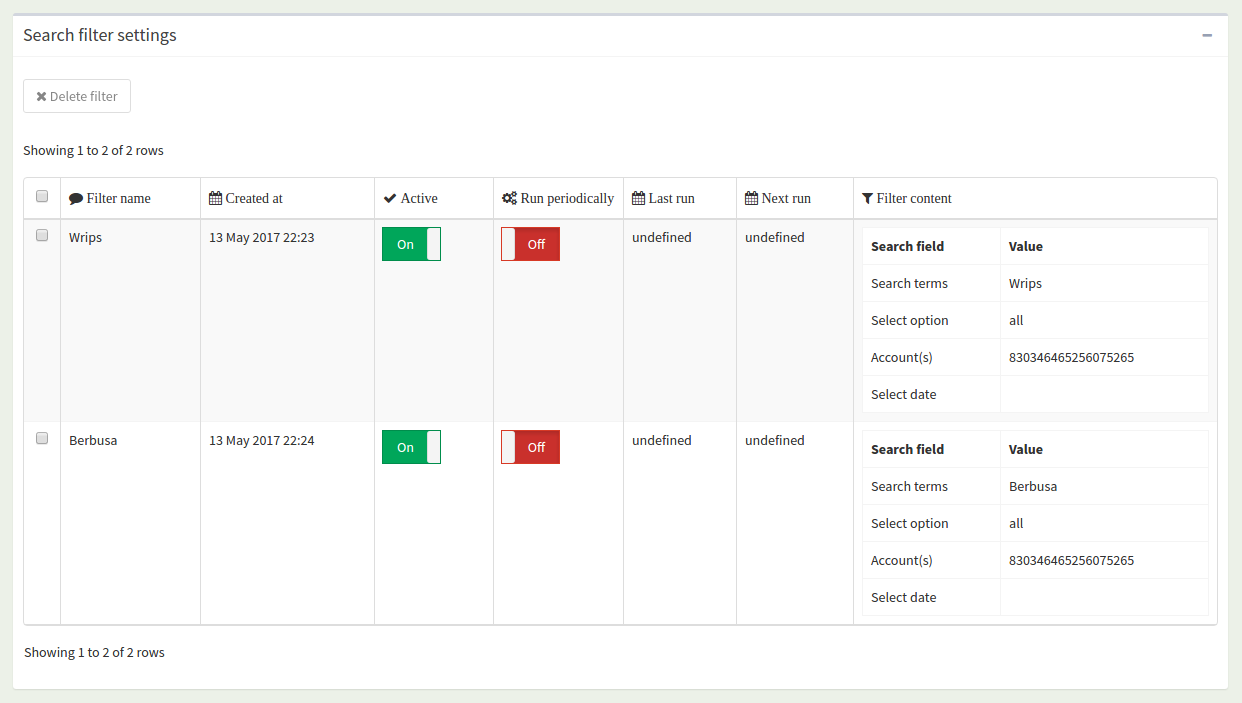Click the checkmark icon in Active column header

pos(390,198)
